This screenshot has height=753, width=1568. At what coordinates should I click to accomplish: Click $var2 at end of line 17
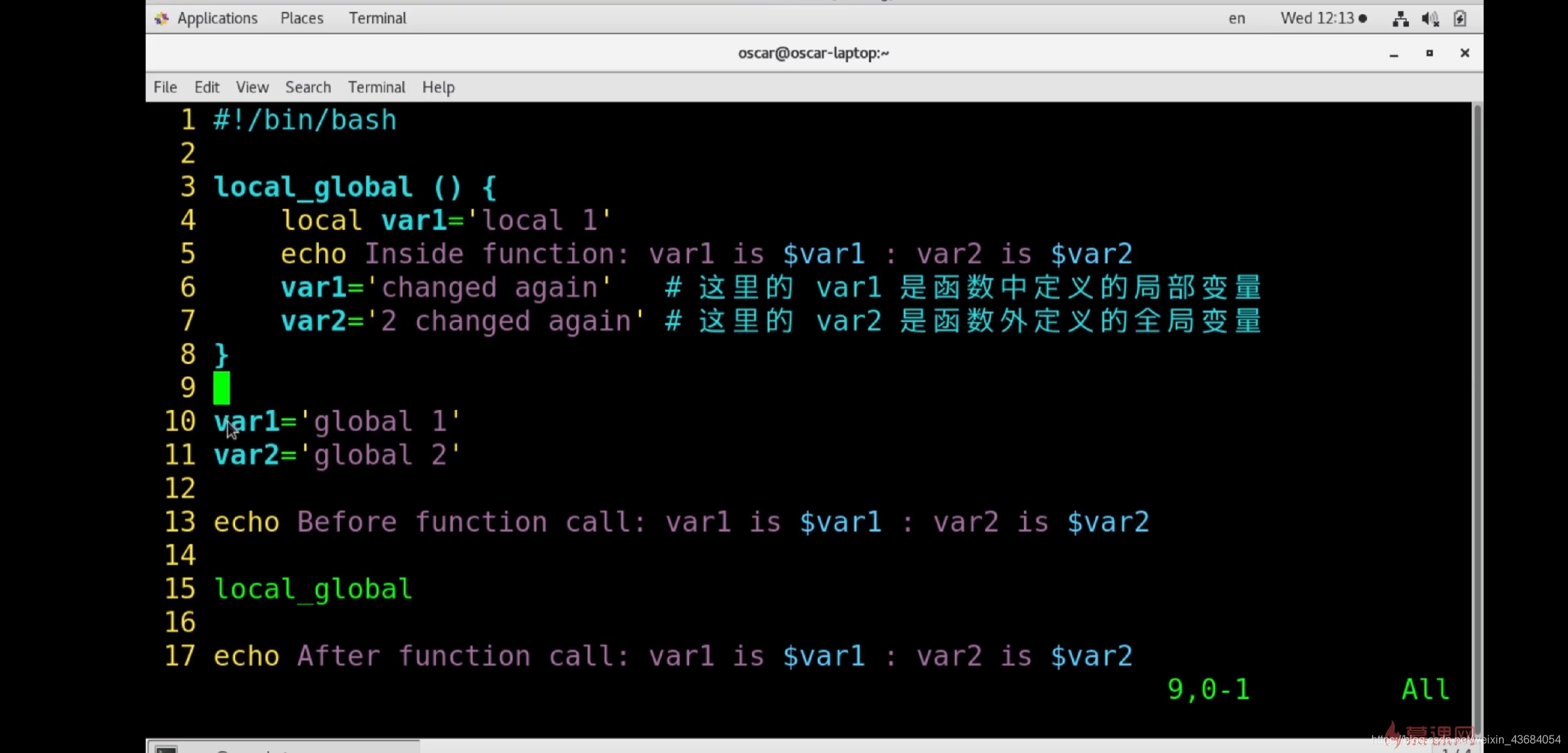[1092, 656]
